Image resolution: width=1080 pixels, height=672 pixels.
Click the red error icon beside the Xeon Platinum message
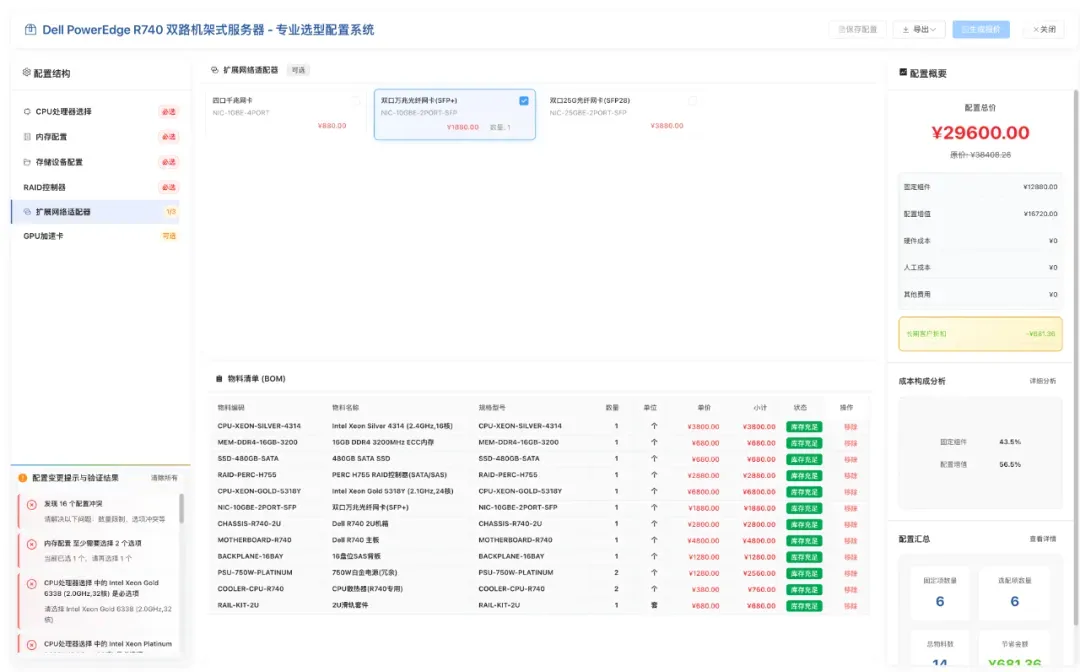coord(32,645)
